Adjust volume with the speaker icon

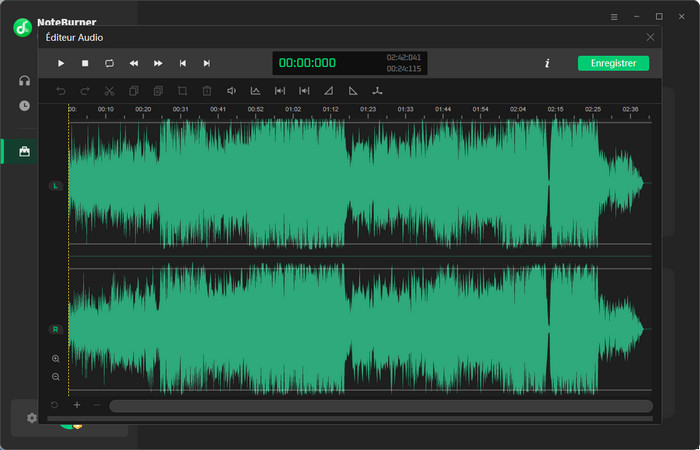pyautogui.click(x=231, y=91)
